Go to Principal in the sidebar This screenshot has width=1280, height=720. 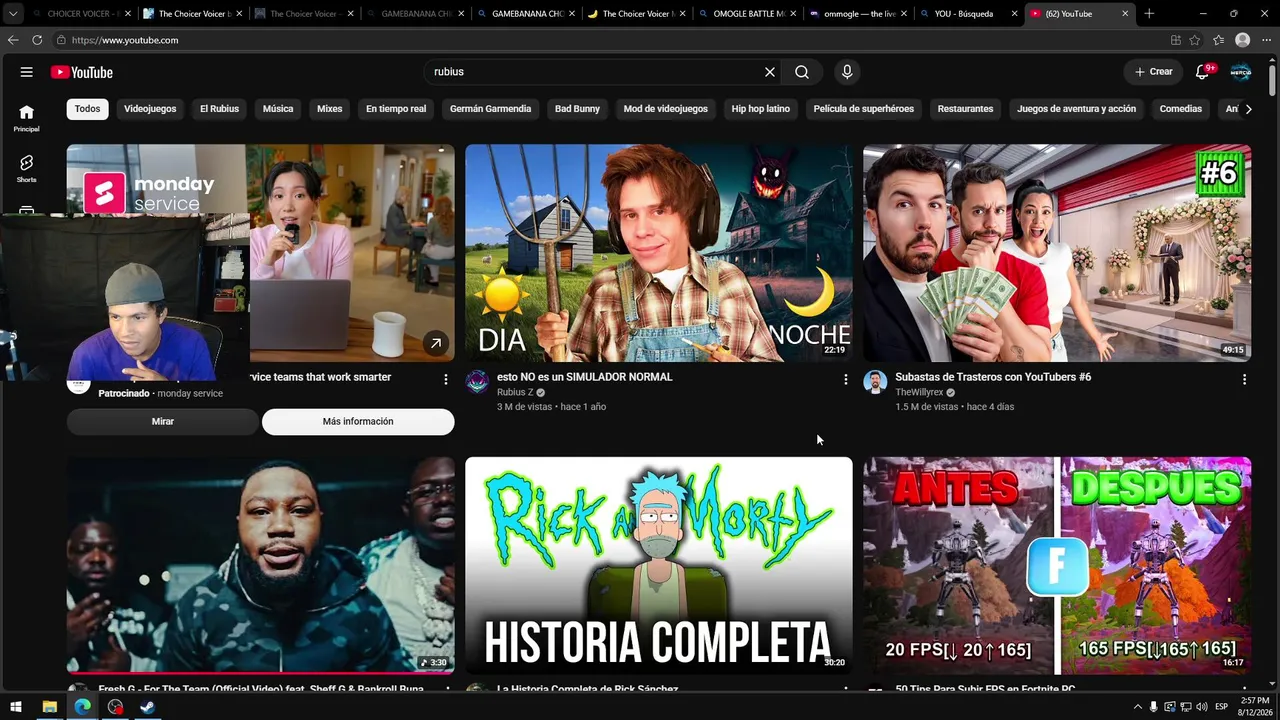pyautogui.click(x=27, y=118)
